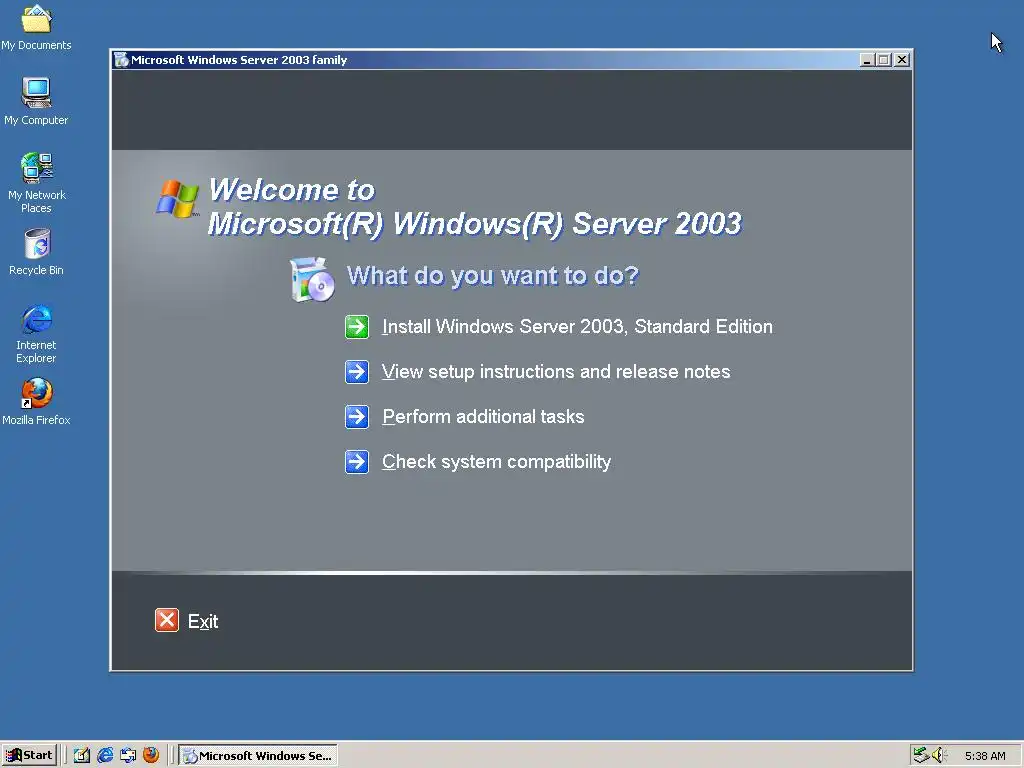Select Mozilla Firefox desktop shortcut

click(x=36, y=402)
